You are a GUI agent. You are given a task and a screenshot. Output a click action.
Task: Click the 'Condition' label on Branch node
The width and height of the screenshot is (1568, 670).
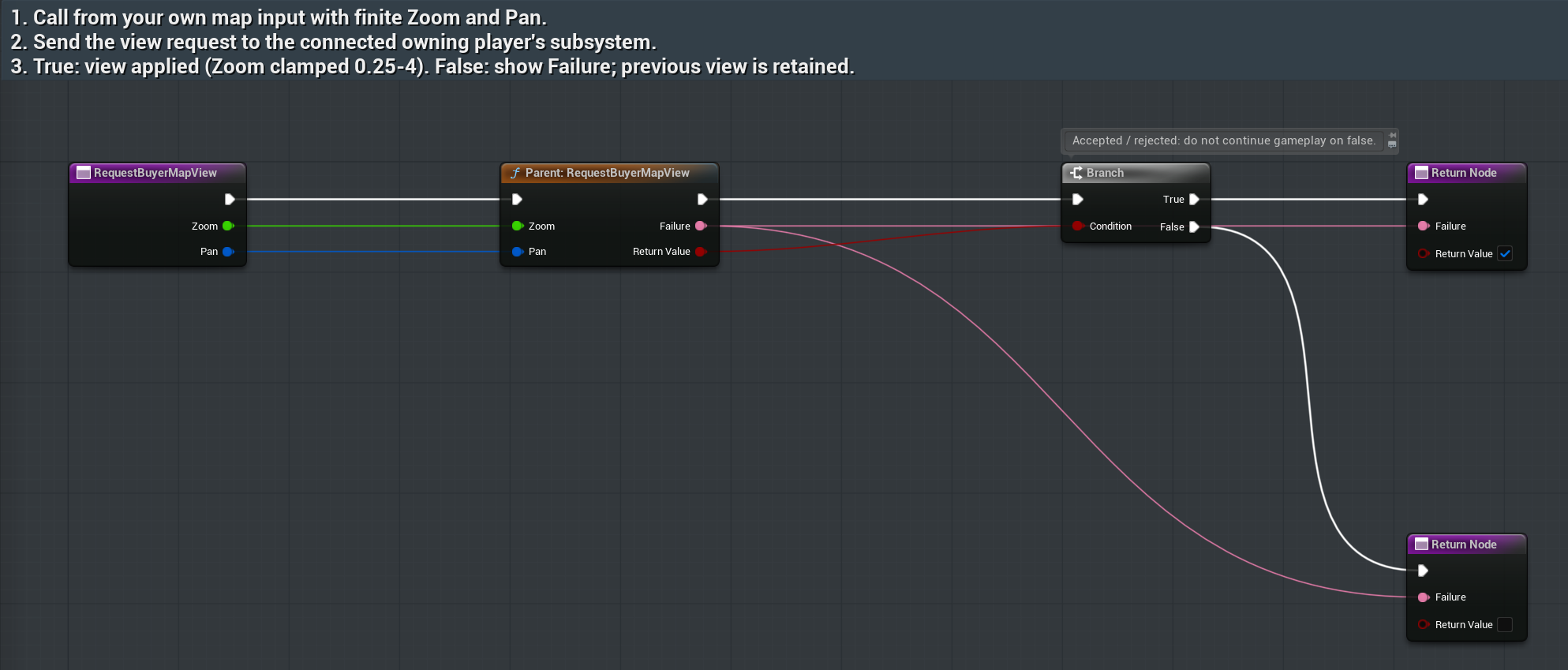tap(1110, 226)
